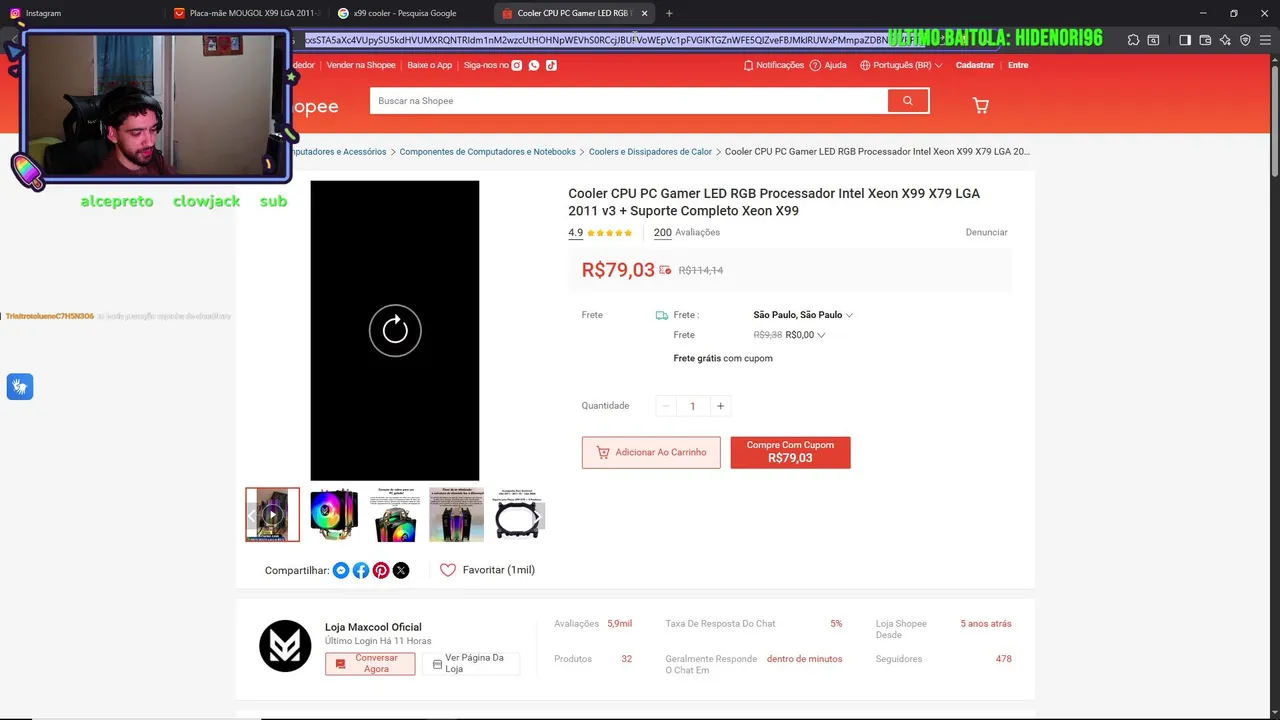
Task: Toggle the browser sidebar panel icon
Action: 1185,40
